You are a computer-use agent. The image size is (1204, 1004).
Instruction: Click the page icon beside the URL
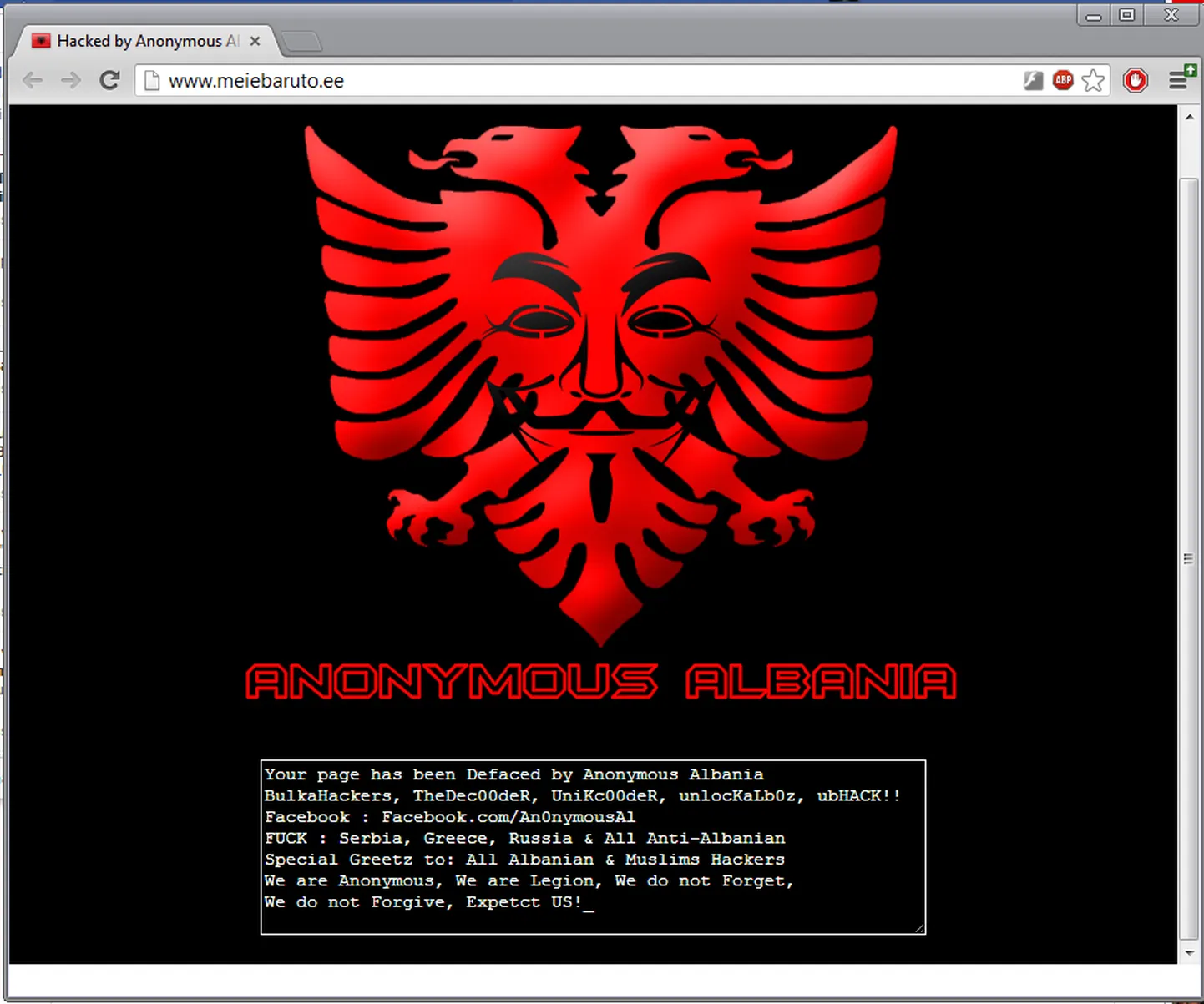pos(151,80)
